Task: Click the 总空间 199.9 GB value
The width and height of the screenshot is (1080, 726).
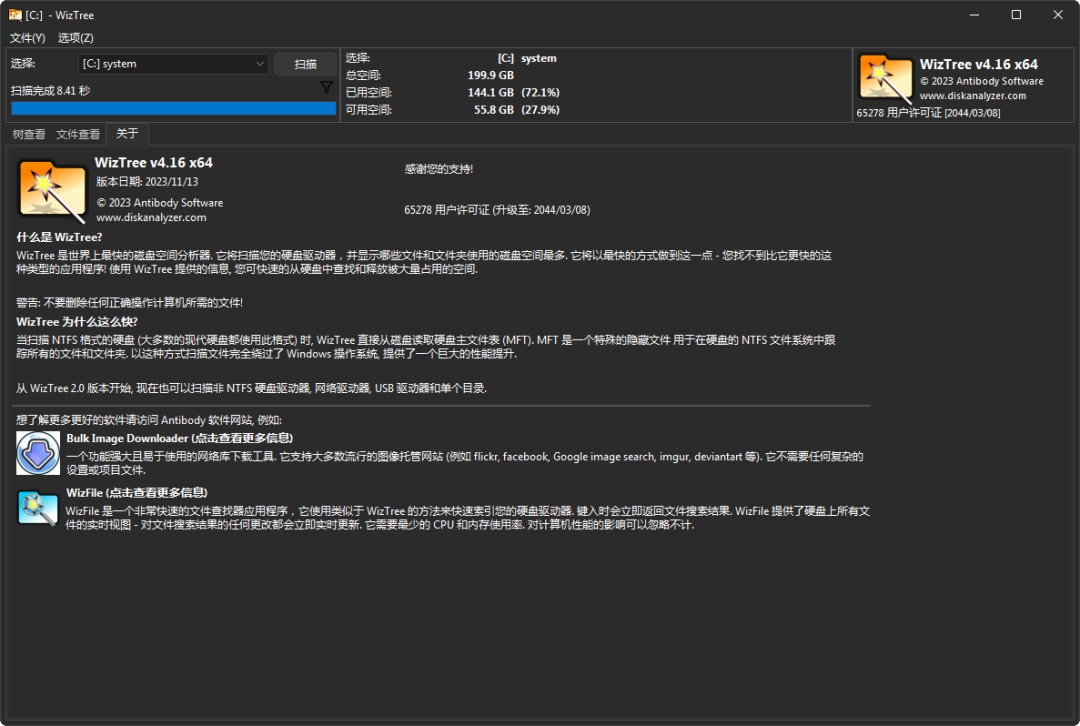Action: (490, 75)
